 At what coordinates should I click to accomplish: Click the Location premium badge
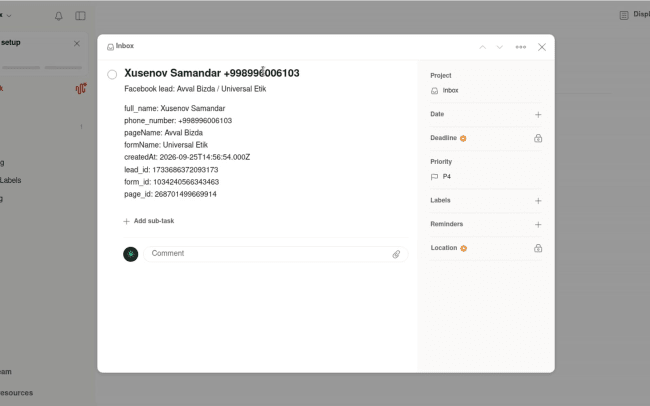[463, 248]
